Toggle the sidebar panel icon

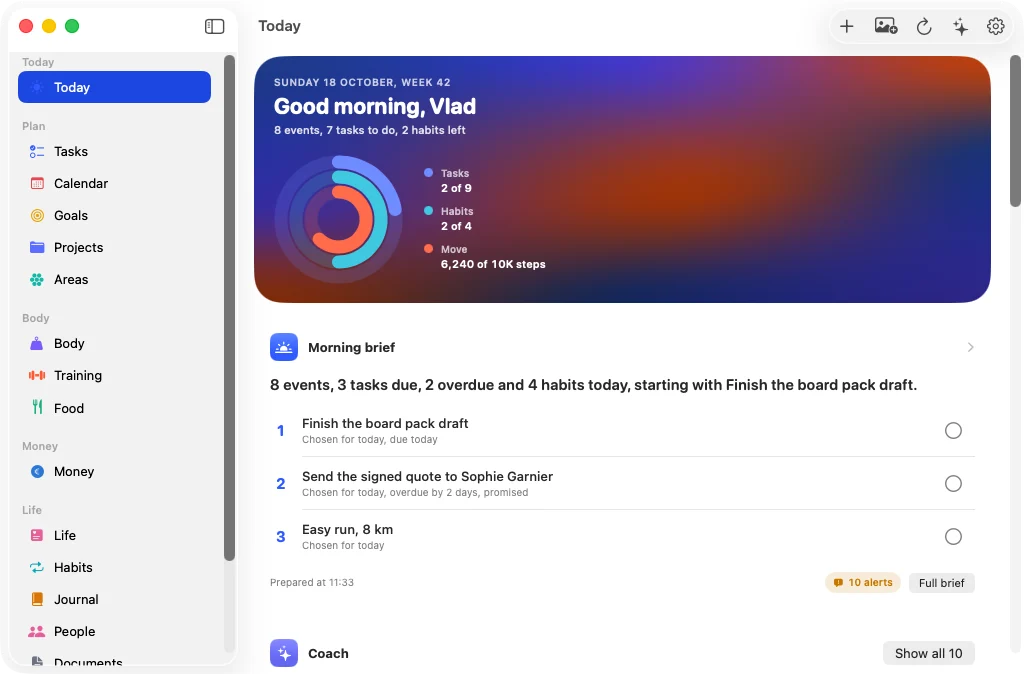pyautogui.click(x=214, y=26)
